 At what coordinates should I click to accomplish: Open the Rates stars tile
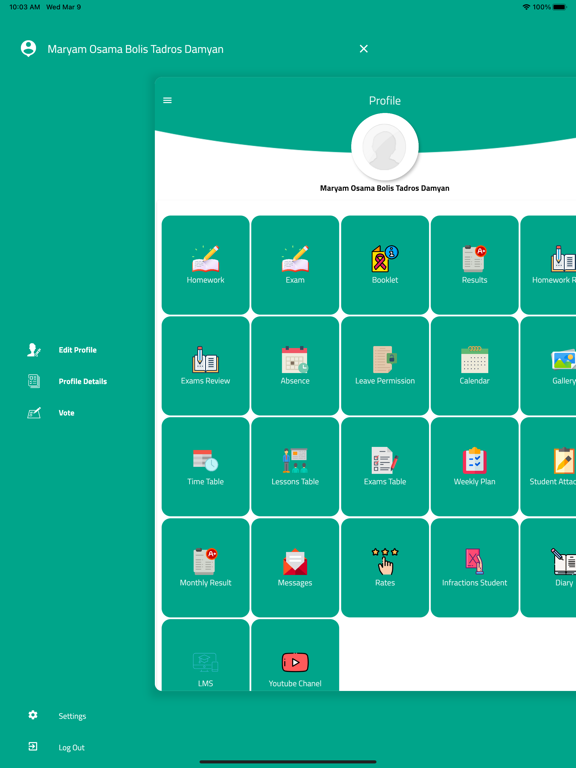click(385, 568)
